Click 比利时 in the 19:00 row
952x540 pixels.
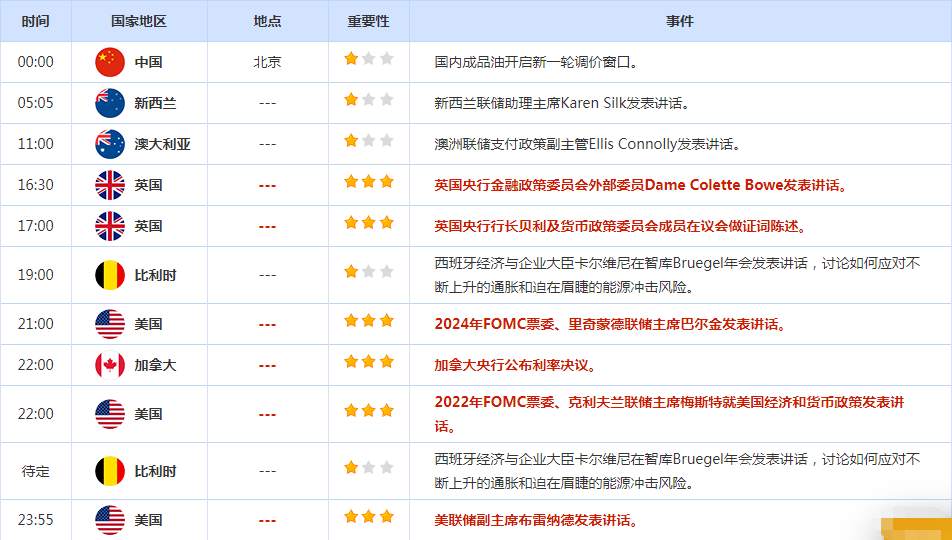[155, 275]
